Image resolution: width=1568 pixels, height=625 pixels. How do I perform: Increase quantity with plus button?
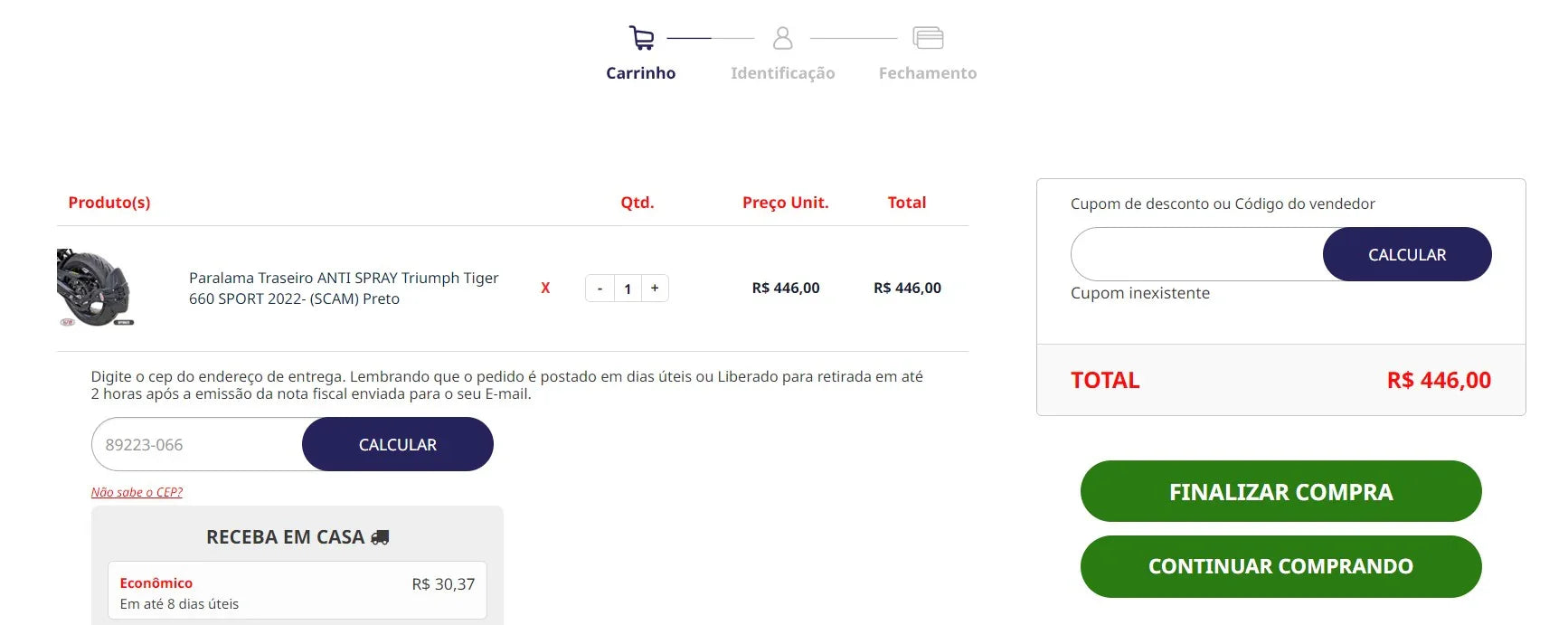pyautogui.click(x=655, y=289)
